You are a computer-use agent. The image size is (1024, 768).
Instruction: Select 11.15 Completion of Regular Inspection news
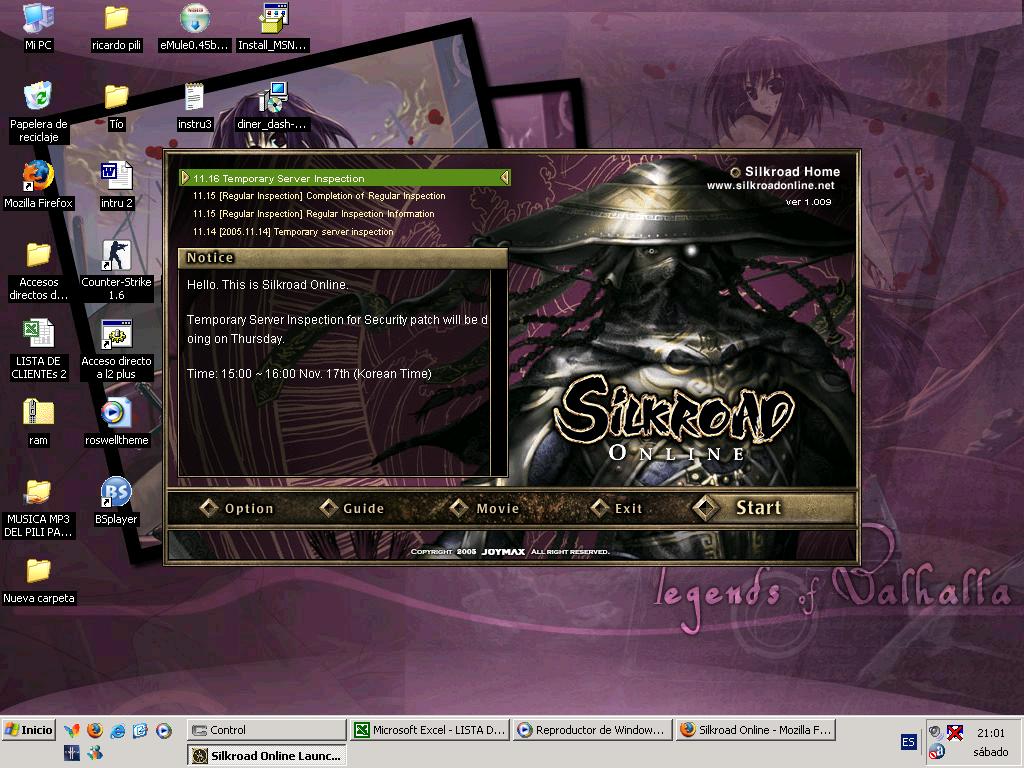319,196
